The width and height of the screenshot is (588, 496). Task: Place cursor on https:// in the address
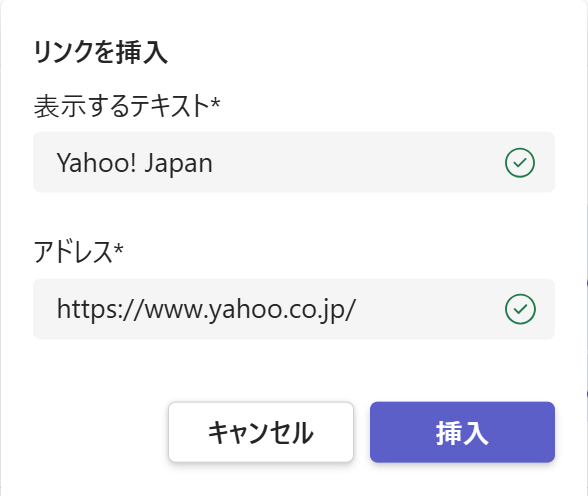point(100,310)
